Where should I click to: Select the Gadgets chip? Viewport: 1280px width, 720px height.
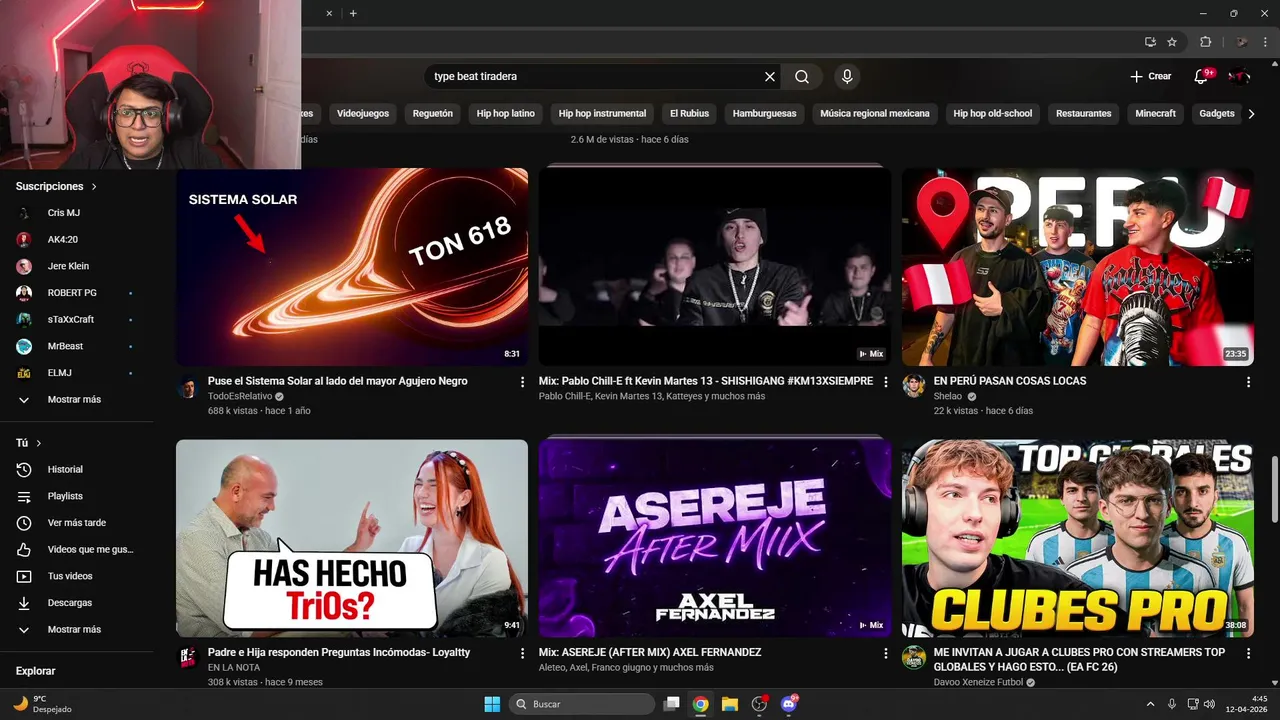coord(1217,114)
